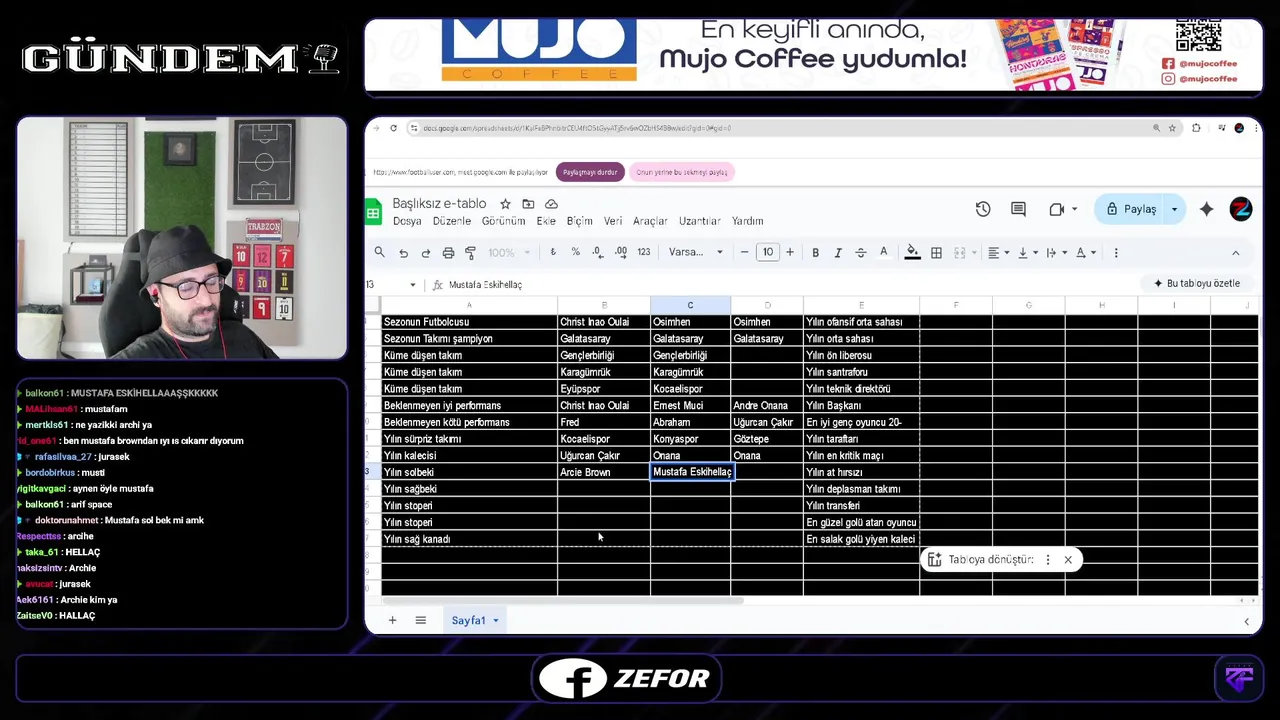
Task: Open the Düzenle menu
Action: pos(452,221)
